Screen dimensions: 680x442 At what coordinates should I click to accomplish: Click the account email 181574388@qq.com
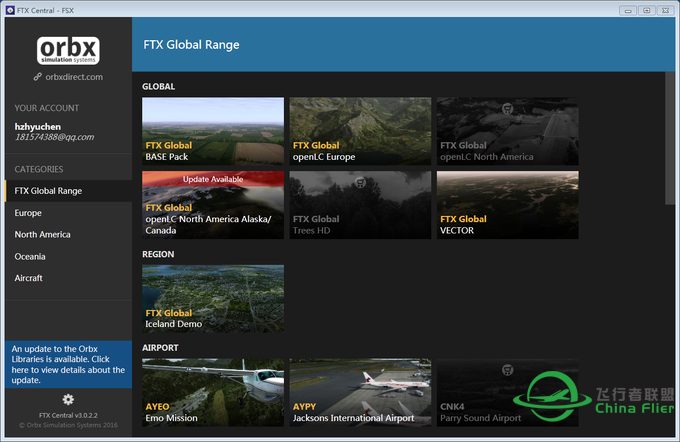pyautogui.click(x=54, y=137)
